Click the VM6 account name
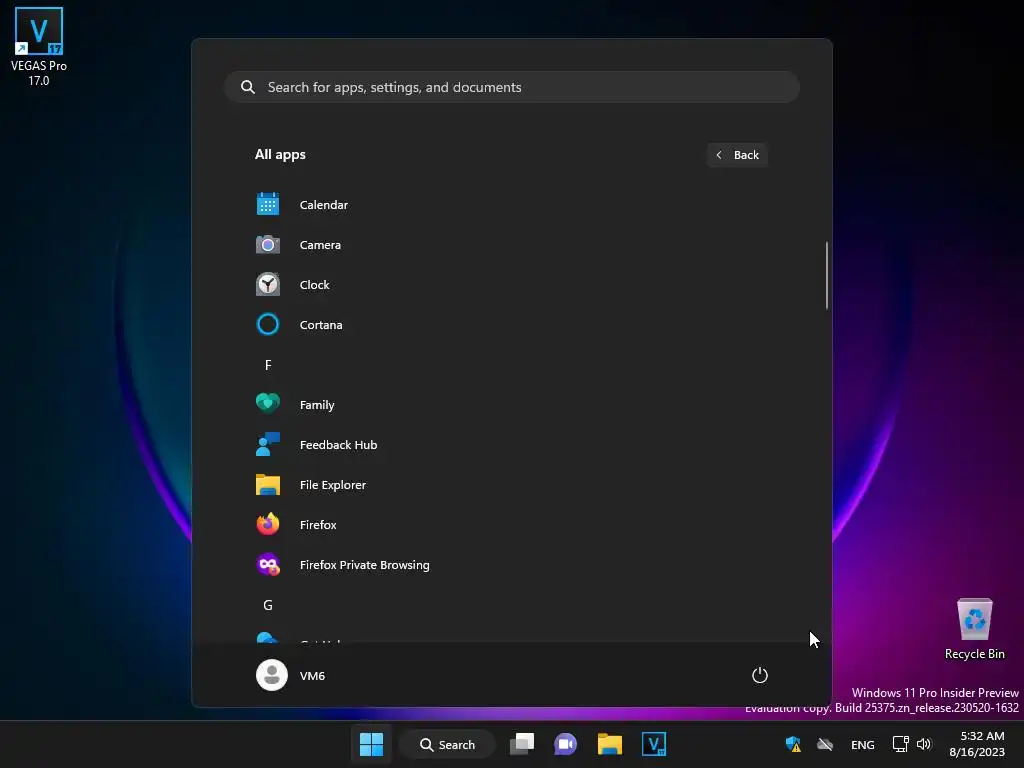Screen dimensions: 1024x768 [x=312, y=676]
